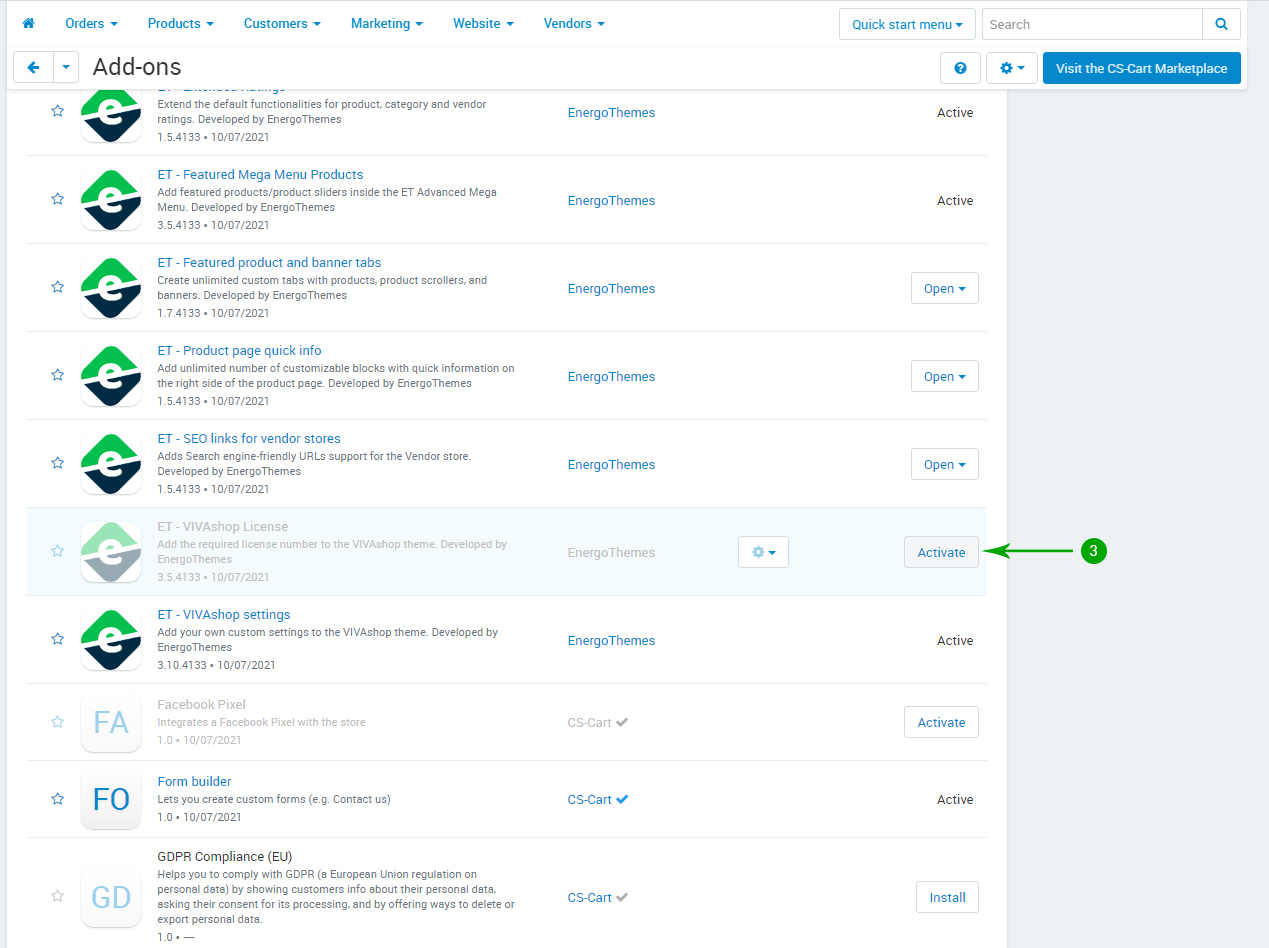
Task: Go to the home icon in navigation
Action: coord(28,23)
